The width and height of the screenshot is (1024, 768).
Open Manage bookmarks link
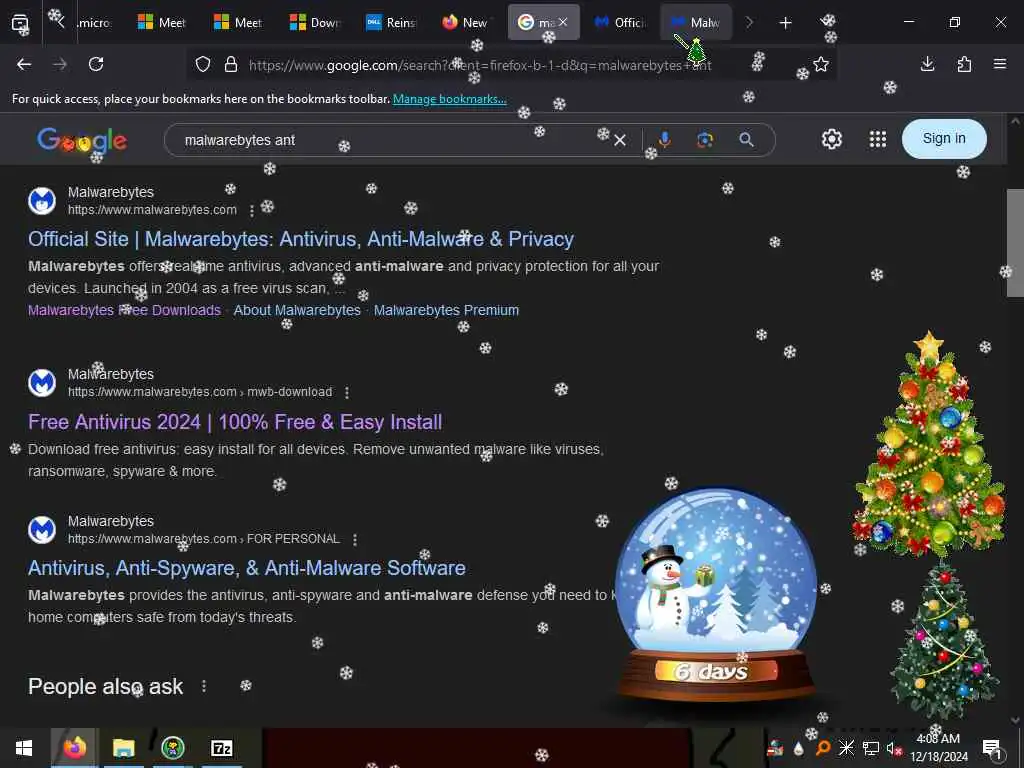pyautogui.click(x=449, y=99)
